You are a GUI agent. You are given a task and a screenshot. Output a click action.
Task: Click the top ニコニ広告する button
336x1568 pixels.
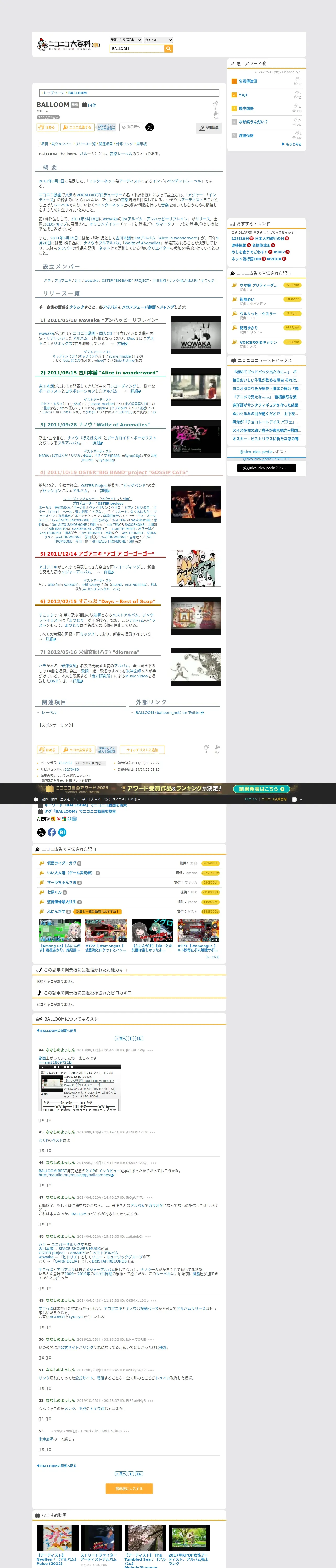[78, 127]
